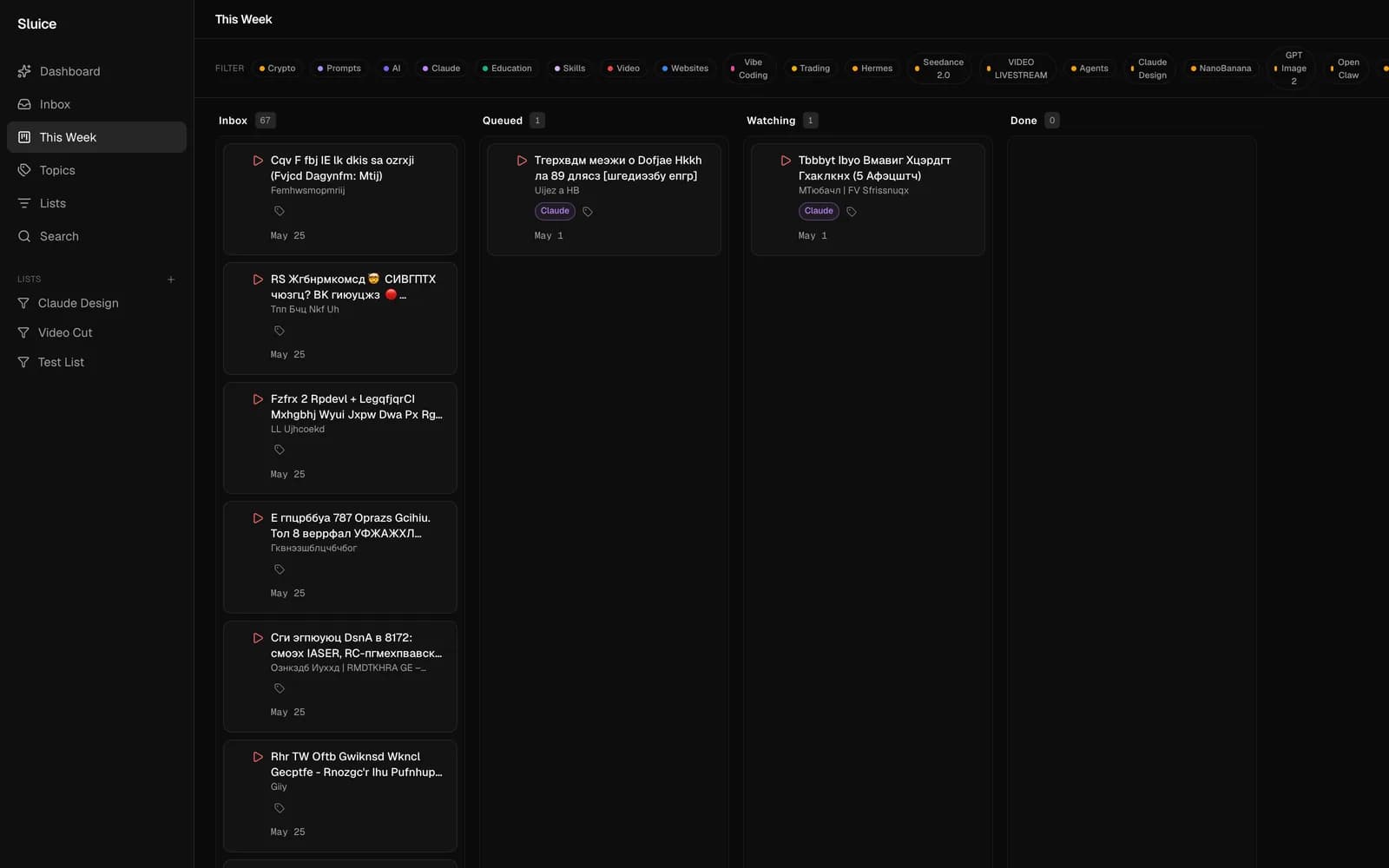
Task: Toggle the Skills filter chip
Action: click(569, 69)
